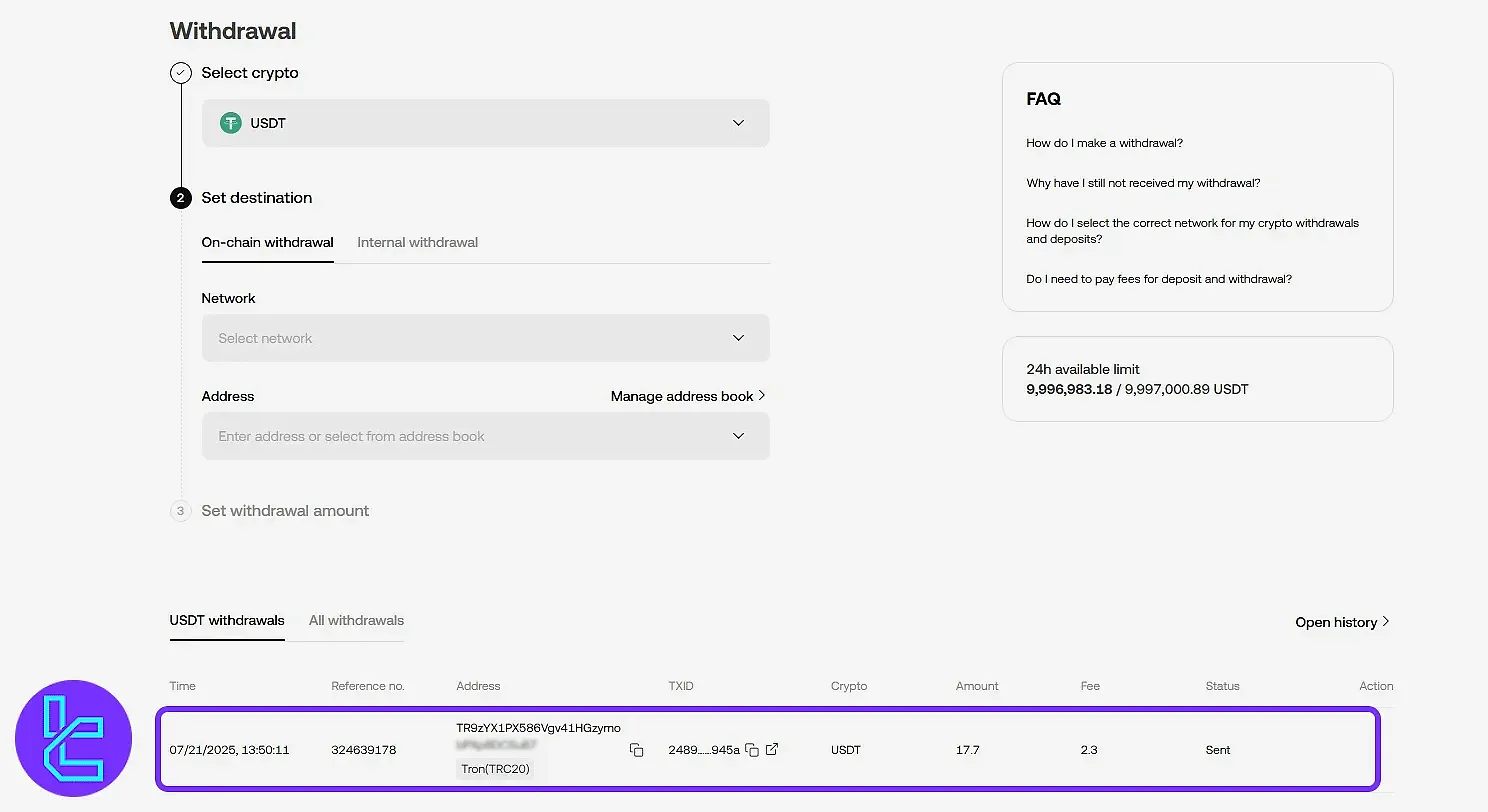
Task: Copy the Tron withdrawal address
Action: 636,750
